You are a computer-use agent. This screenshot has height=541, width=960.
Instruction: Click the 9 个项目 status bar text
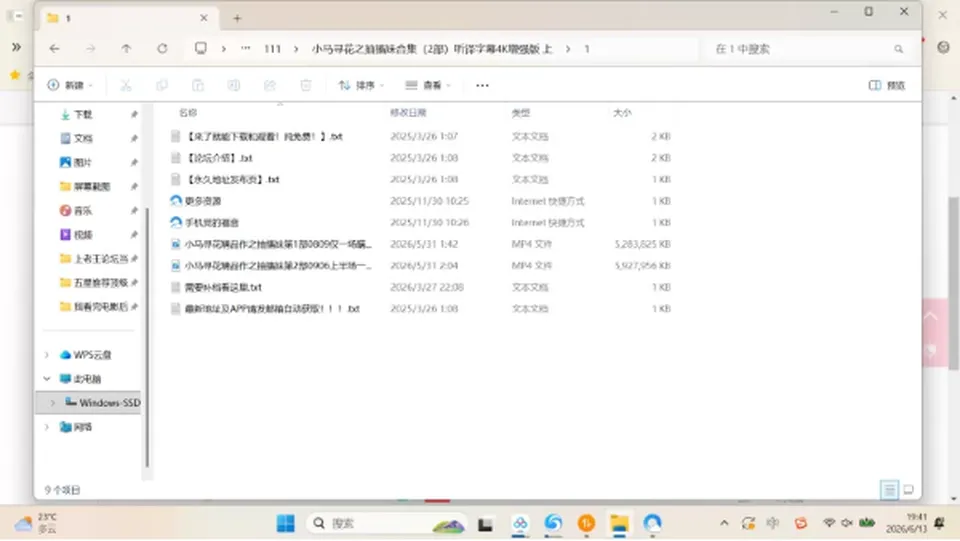[x=62, y=490]
